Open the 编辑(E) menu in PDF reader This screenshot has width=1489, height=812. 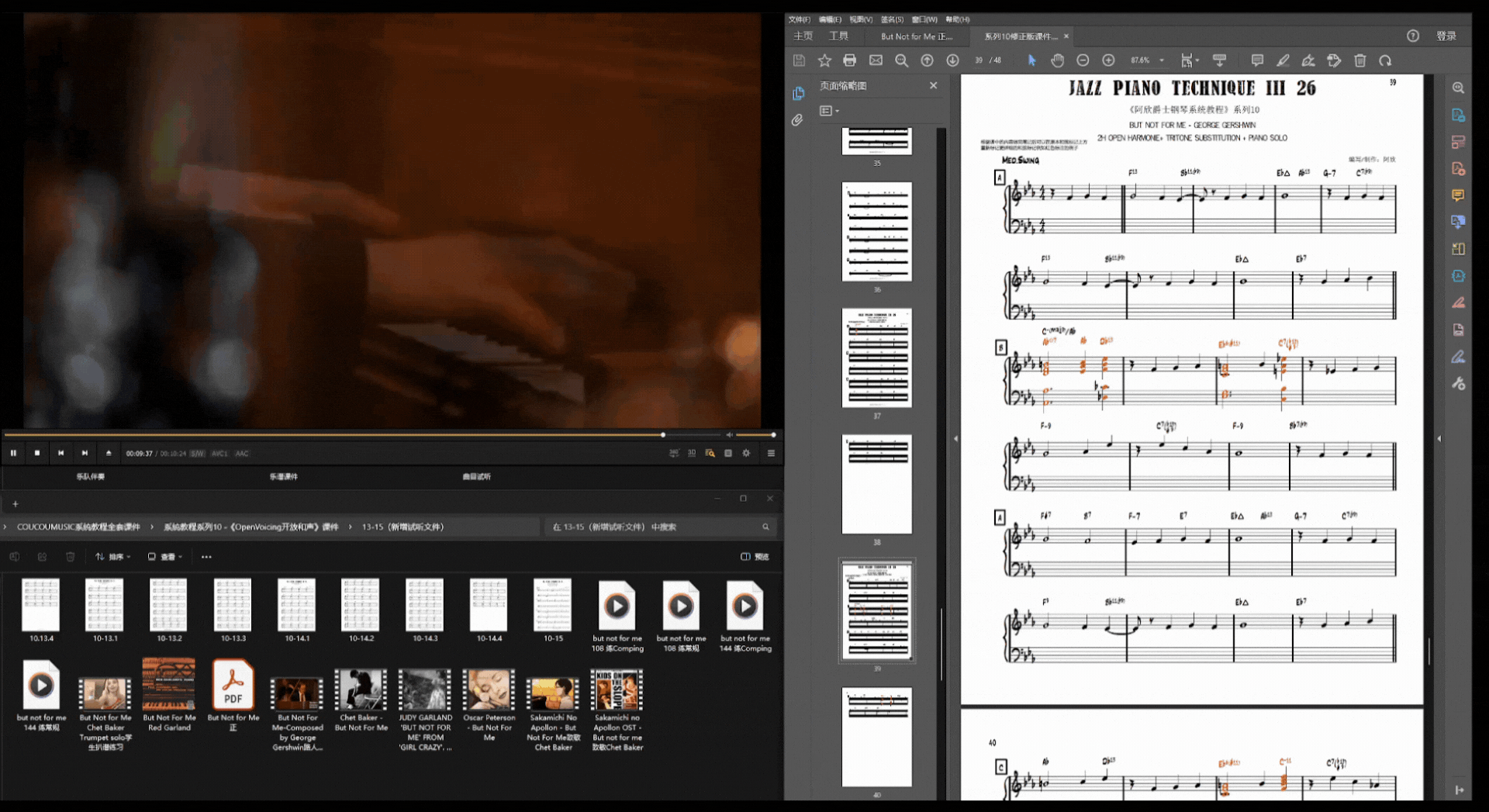[830, 19]
